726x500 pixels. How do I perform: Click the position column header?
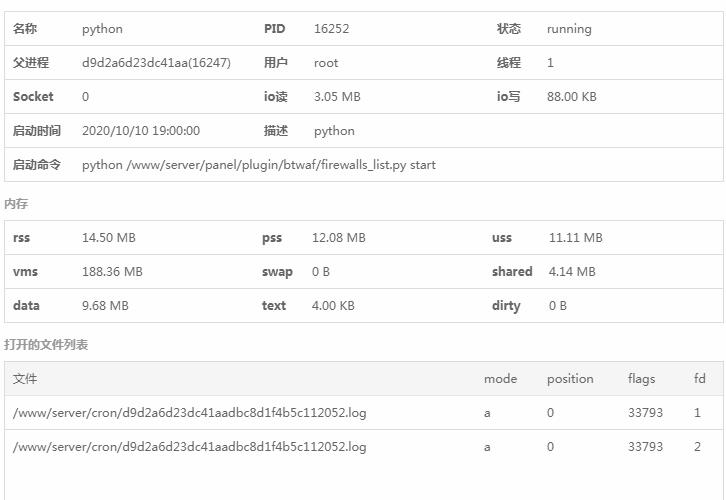point(570,379)
